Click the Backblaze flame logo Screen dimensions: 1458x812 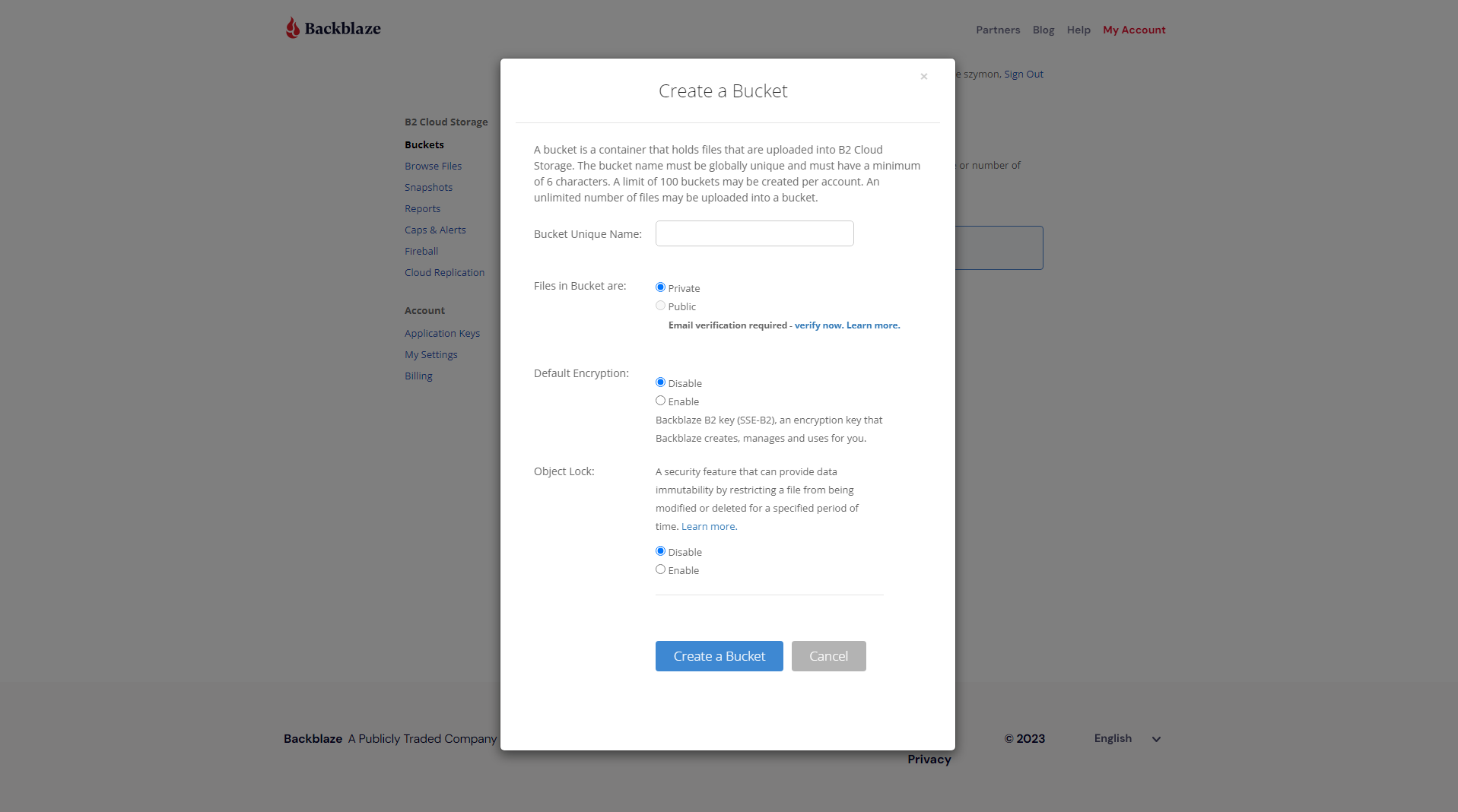pos(293,28)
